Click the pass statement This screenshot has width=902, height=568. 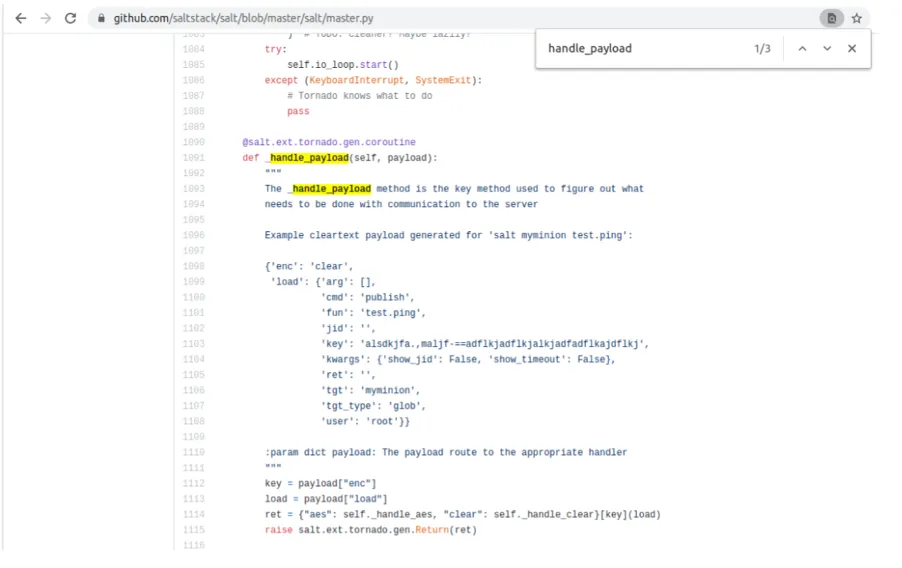coord(298,112)
